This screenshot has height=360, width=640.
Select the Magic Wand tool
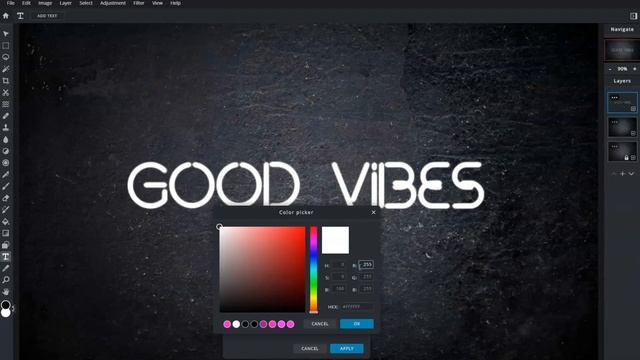pyautogui.click(x=6, y=69)
